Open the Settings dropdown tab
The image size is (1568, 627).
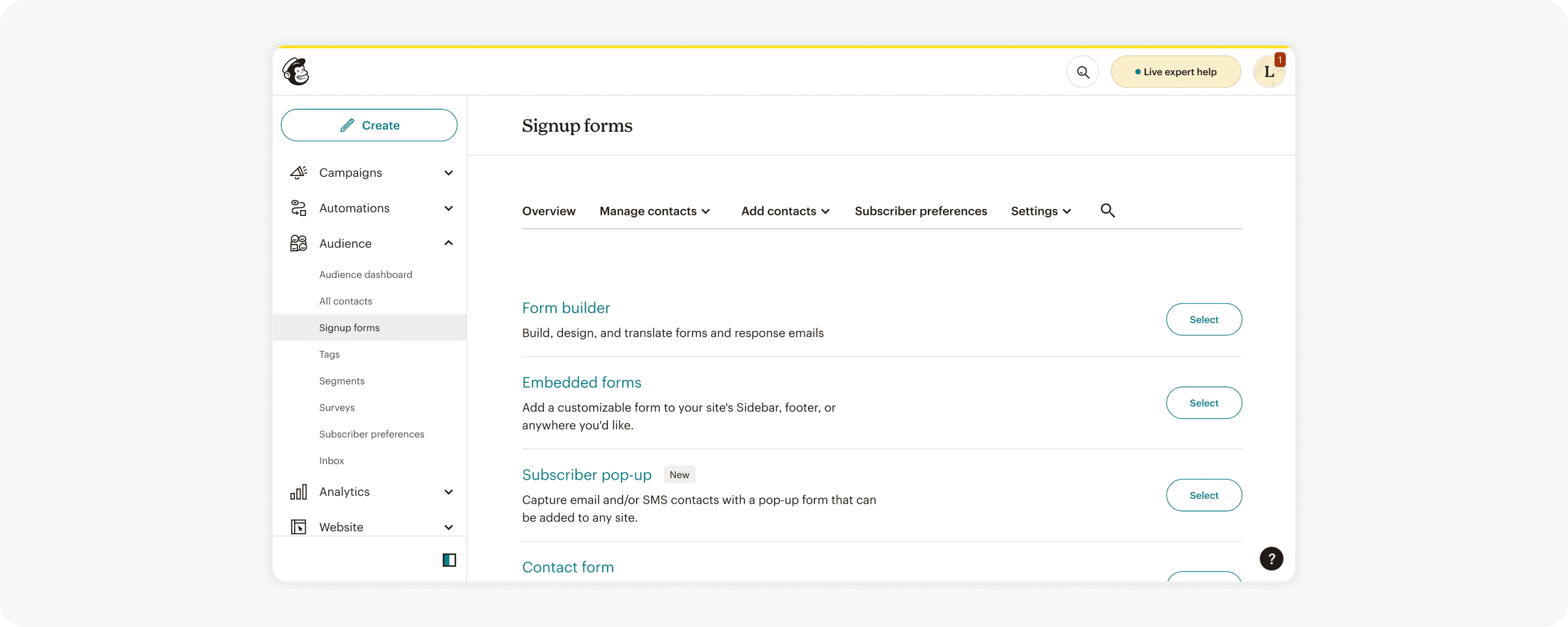[1040, 211]
